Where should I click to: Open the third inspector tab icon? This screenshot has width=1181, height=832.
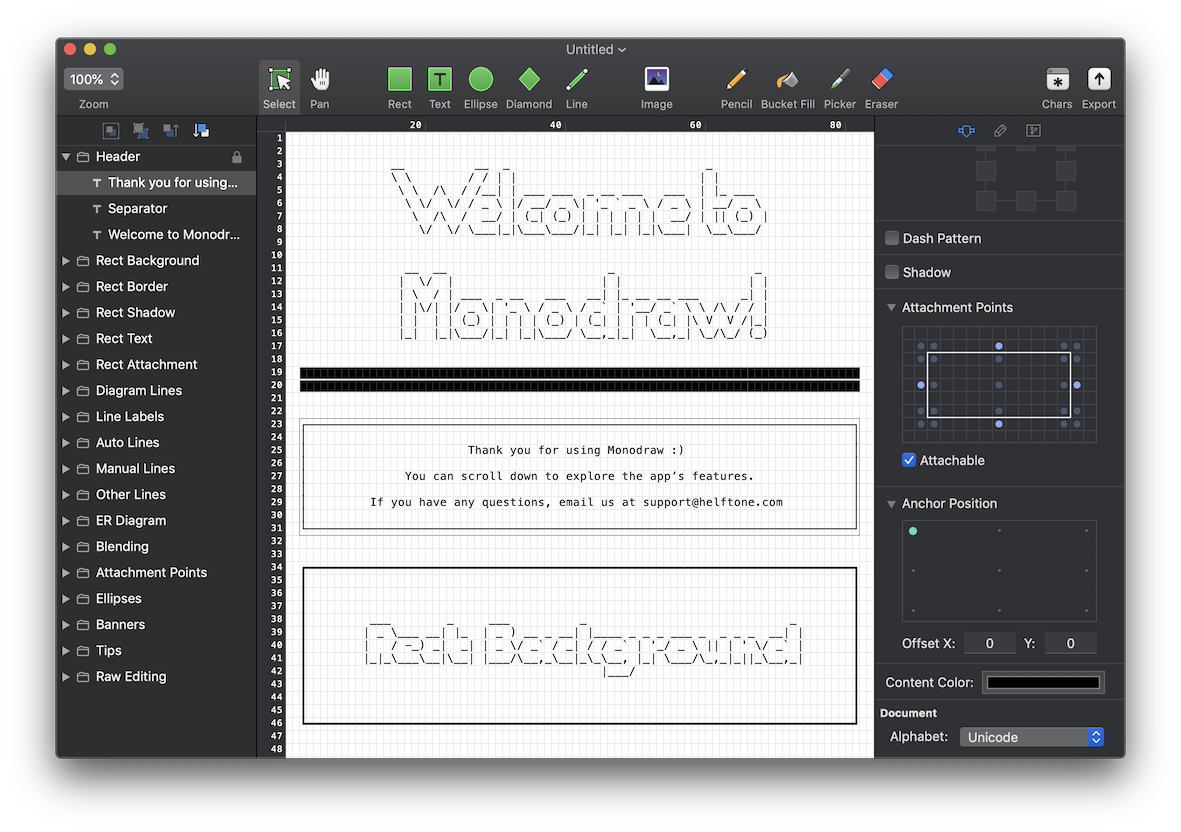[x=1033, y=131]
